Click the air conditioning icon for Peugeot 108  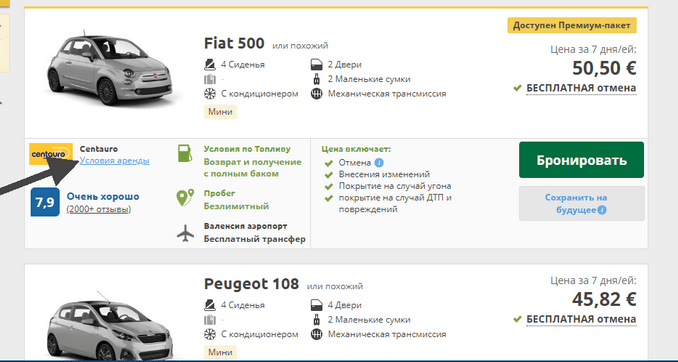point(210,334)
